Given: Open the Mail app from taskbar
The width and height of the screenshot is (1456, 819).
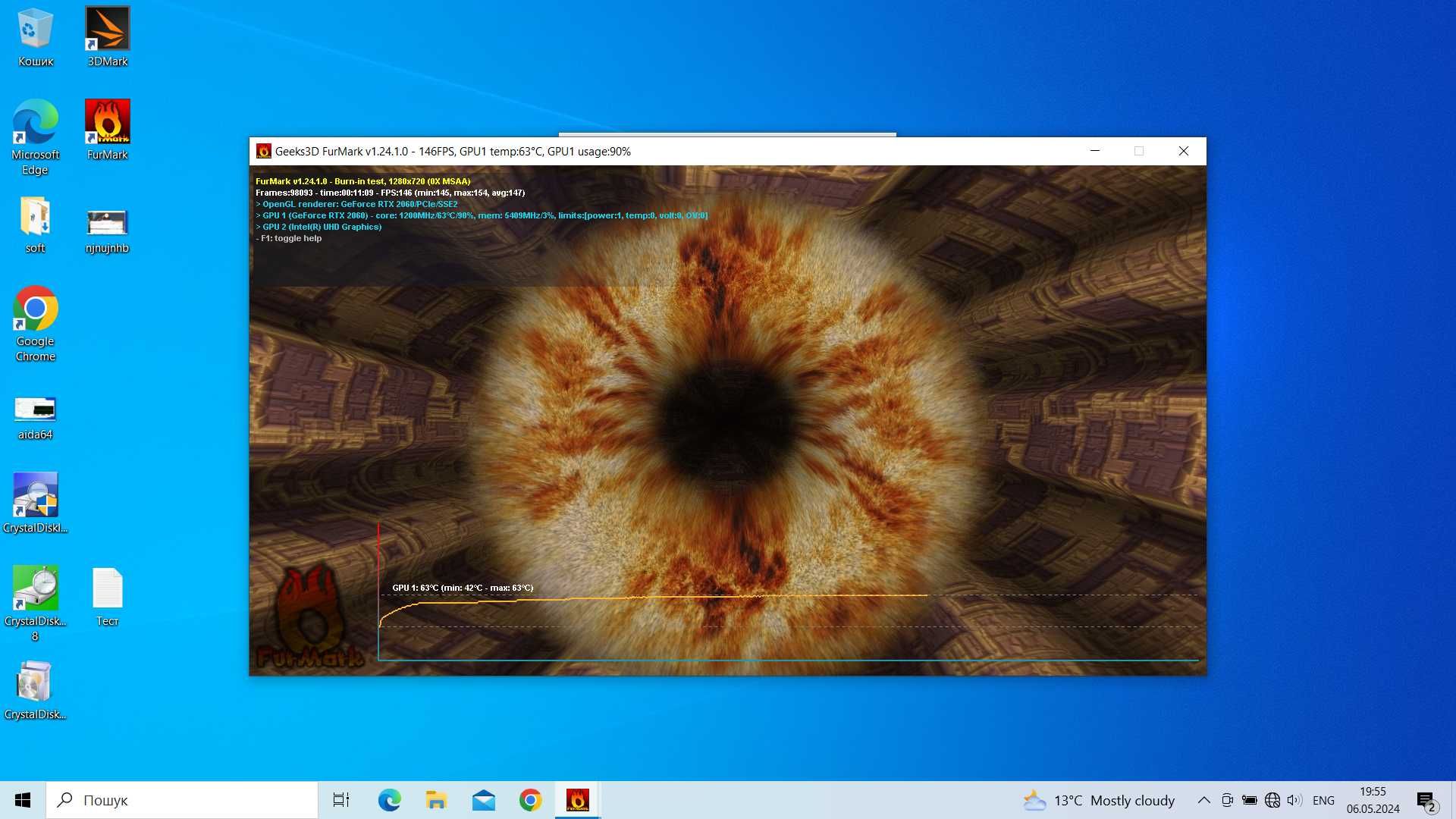Looking at the screenshot, I should [x=484, y=800].
